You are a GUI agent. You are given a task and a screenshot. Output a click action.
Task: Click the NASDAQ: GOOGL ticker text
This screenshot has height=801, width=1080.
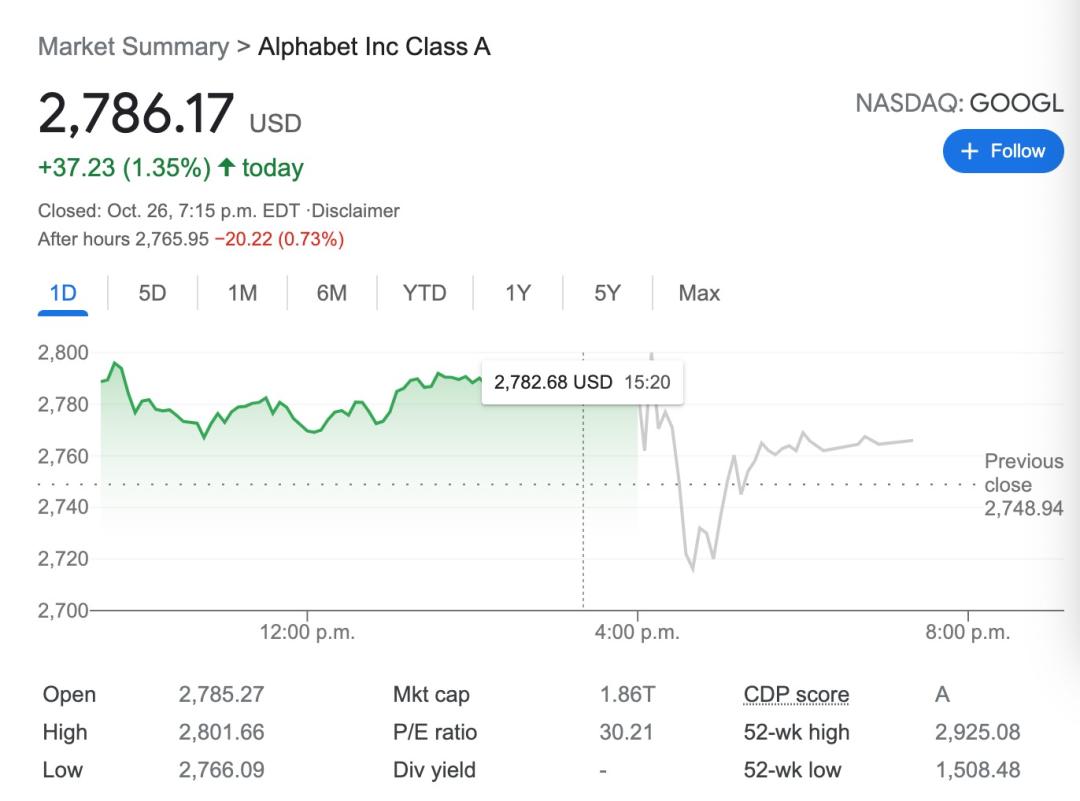959,103
